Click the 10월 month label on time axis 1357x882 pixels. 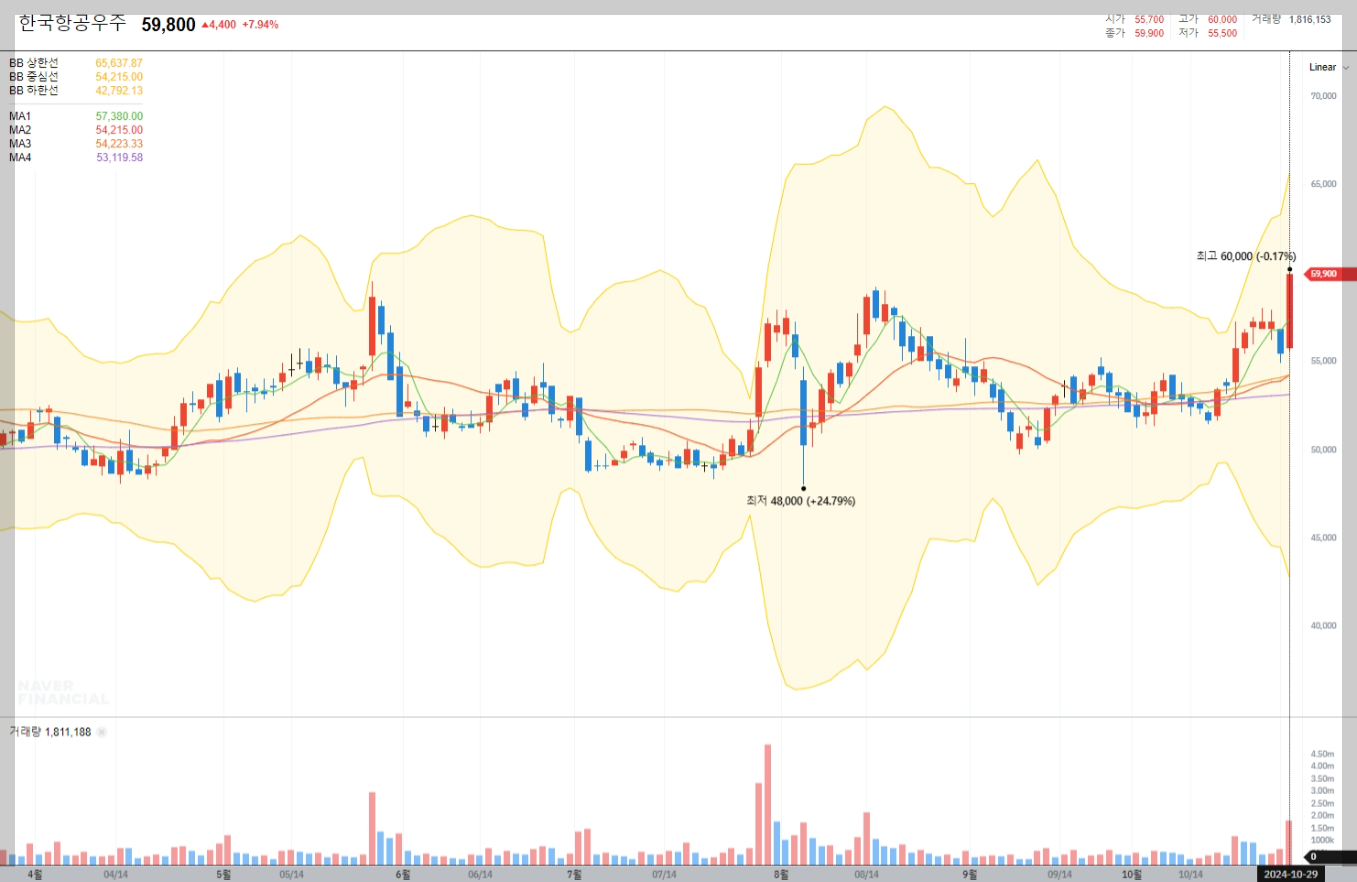(1132, 874)
